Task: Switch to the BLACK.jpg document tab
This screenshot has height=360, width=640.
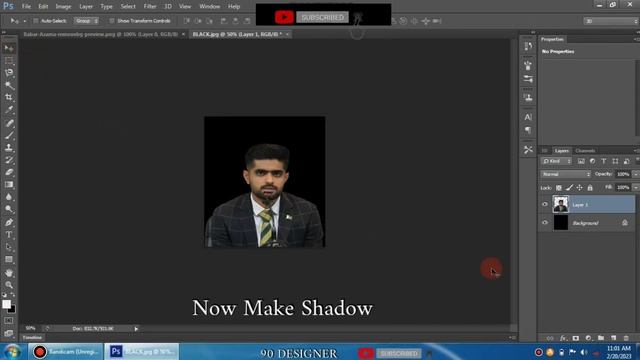Action: coord(237,34)
